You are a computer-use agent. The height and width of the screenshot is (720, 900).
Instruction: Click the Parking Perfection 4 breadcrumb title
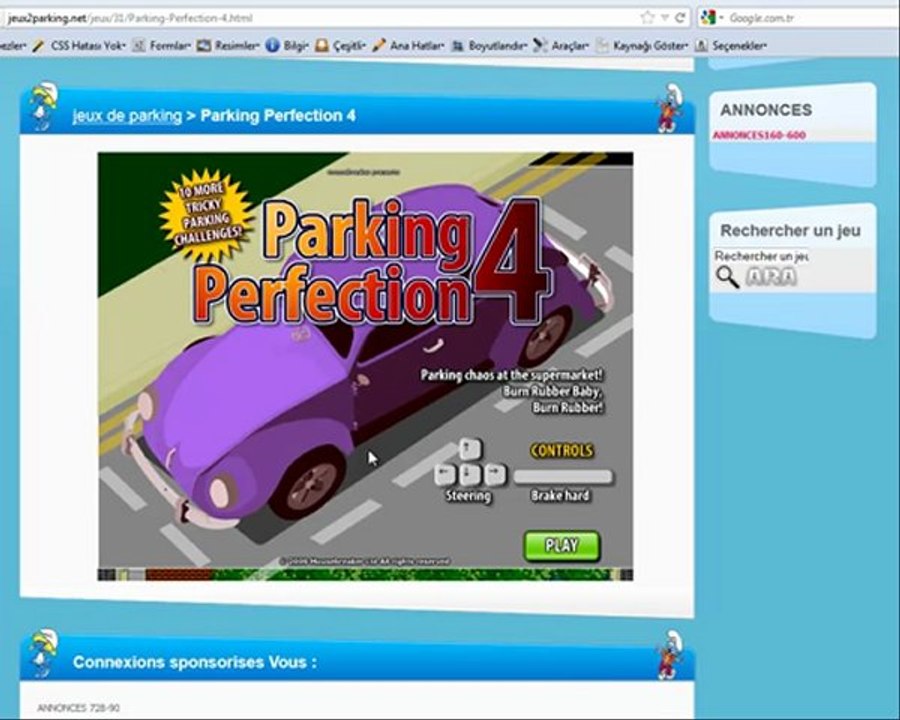pos(278,115)
